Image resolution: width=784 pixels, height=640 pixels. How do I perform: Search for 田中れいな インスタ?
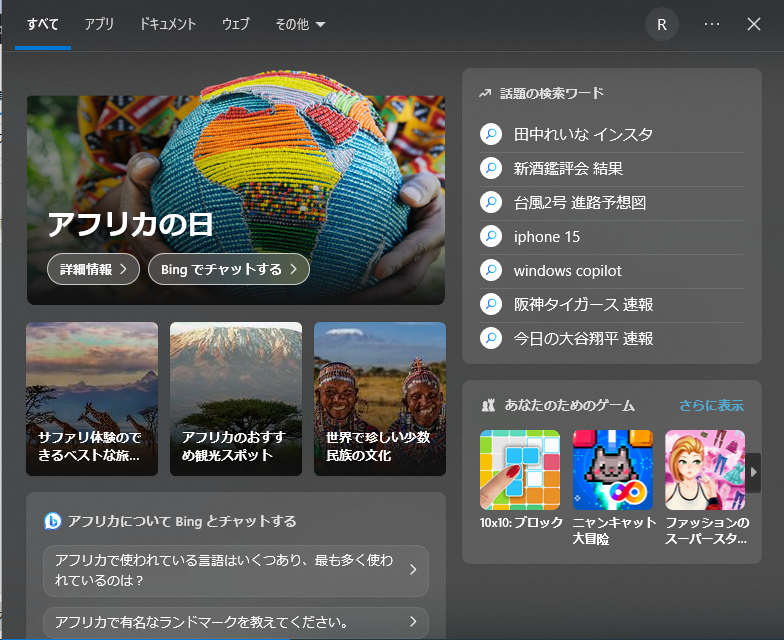click(x=583, y=134)
